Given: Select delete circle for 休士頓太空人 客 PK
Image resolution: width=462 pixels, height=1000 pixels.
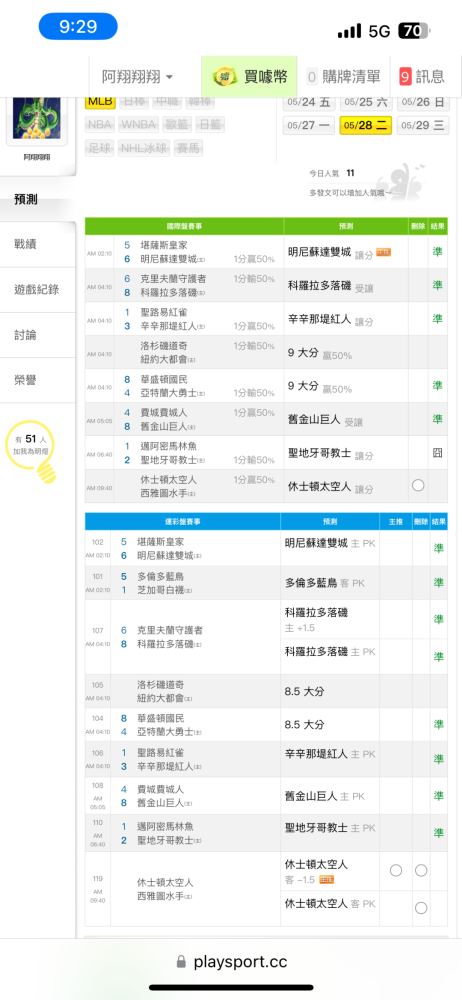Looking at the screenshot, I should coord(421,908).
